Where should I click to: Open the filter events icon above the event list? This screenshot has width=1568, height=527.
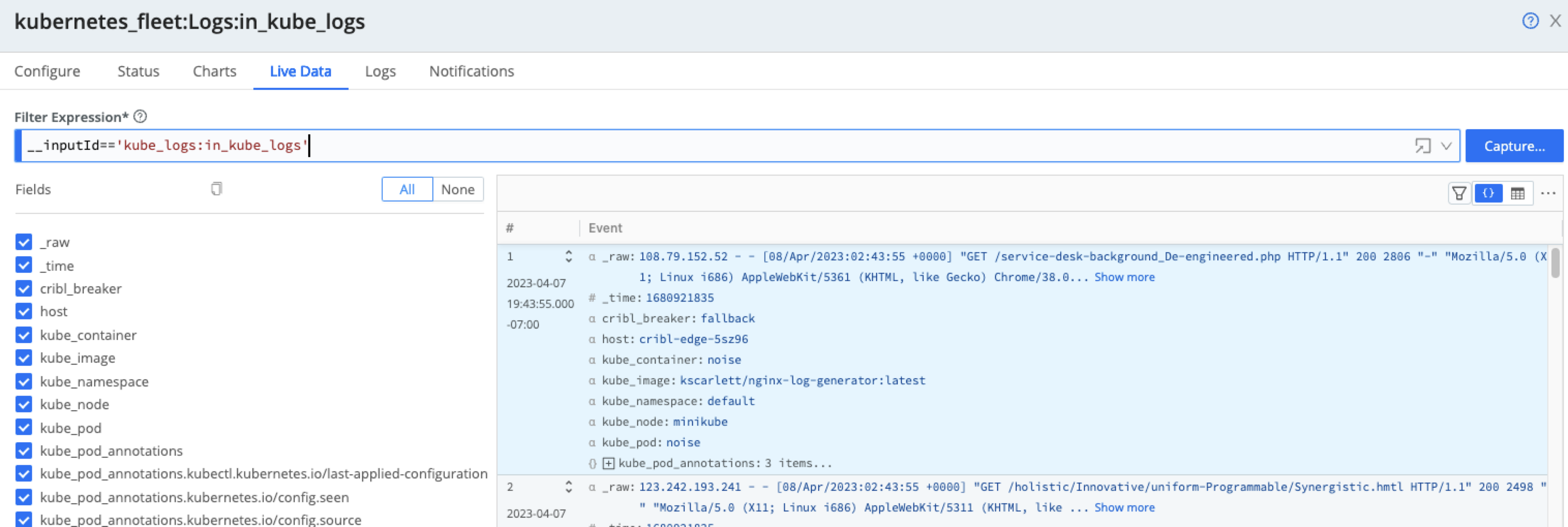(1459, 193)
